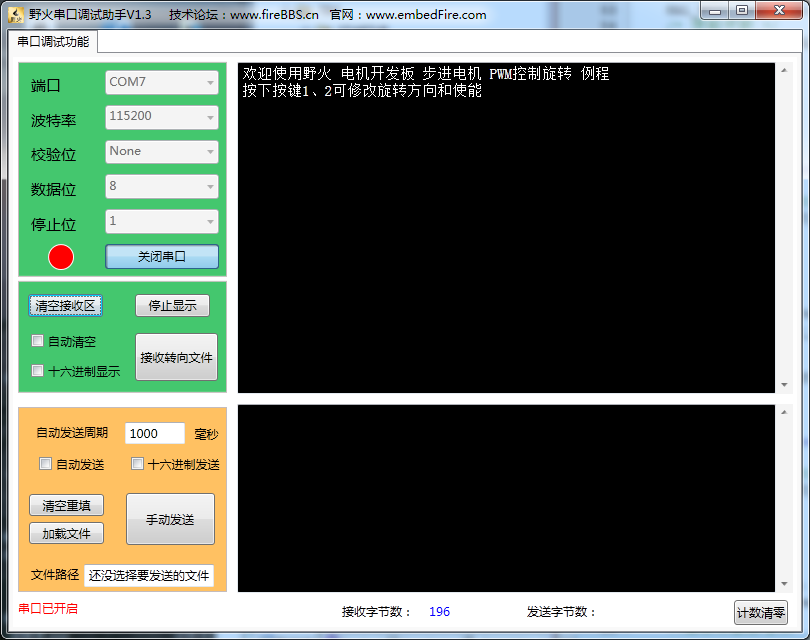Click the send area scroll up arrow
This screenshot has height=640, width=810.
pyautogui.click(x=784, y=412)
